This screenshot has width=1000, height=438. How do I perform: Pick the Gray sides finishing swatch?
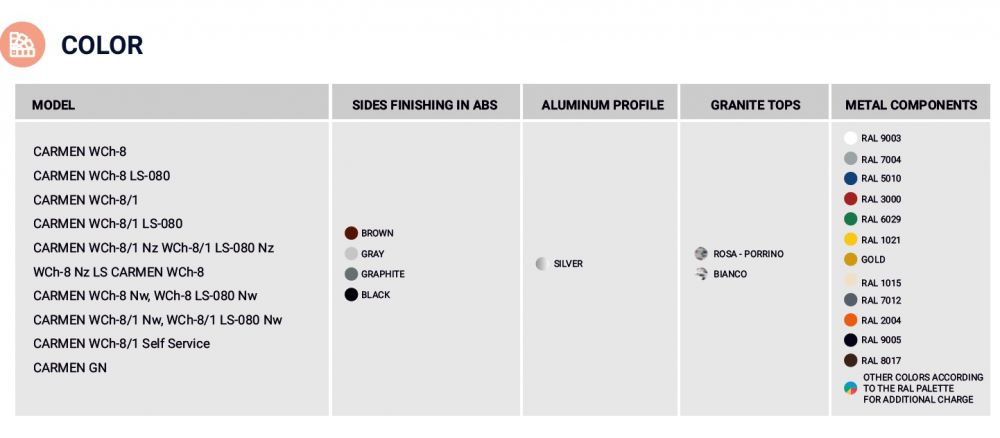[x=351, y=254]
